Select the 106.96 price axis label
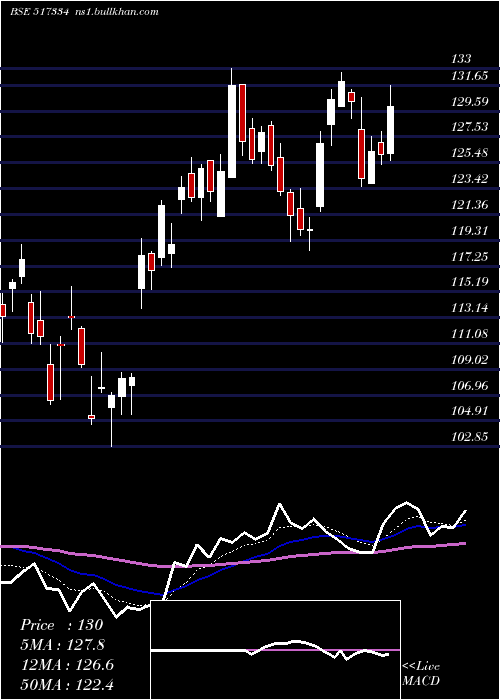Viewport: 500px width, 700px height. point(470,385)
